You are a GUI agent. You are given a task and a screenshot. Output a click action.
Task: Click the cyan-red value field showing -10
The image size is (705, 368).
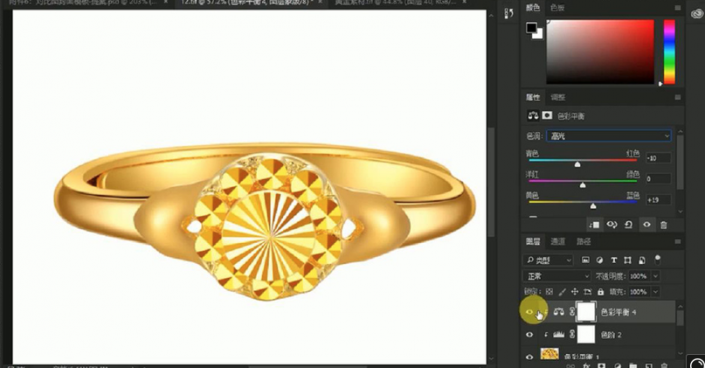pos(658,158)
